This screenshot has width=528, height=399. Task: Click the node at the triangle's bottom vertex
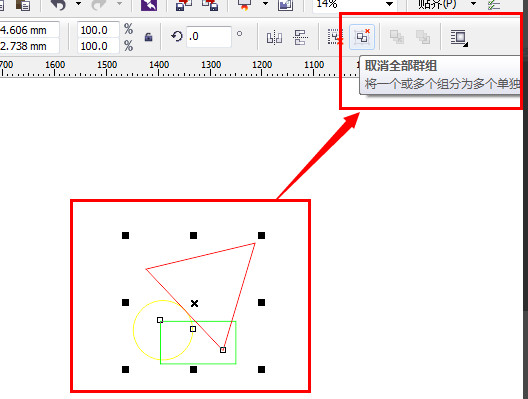(223, 350)
